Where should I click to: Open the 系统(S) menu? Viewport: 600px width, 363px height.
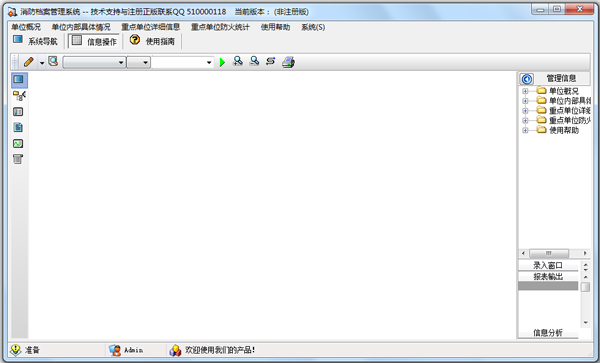point(313,27)
